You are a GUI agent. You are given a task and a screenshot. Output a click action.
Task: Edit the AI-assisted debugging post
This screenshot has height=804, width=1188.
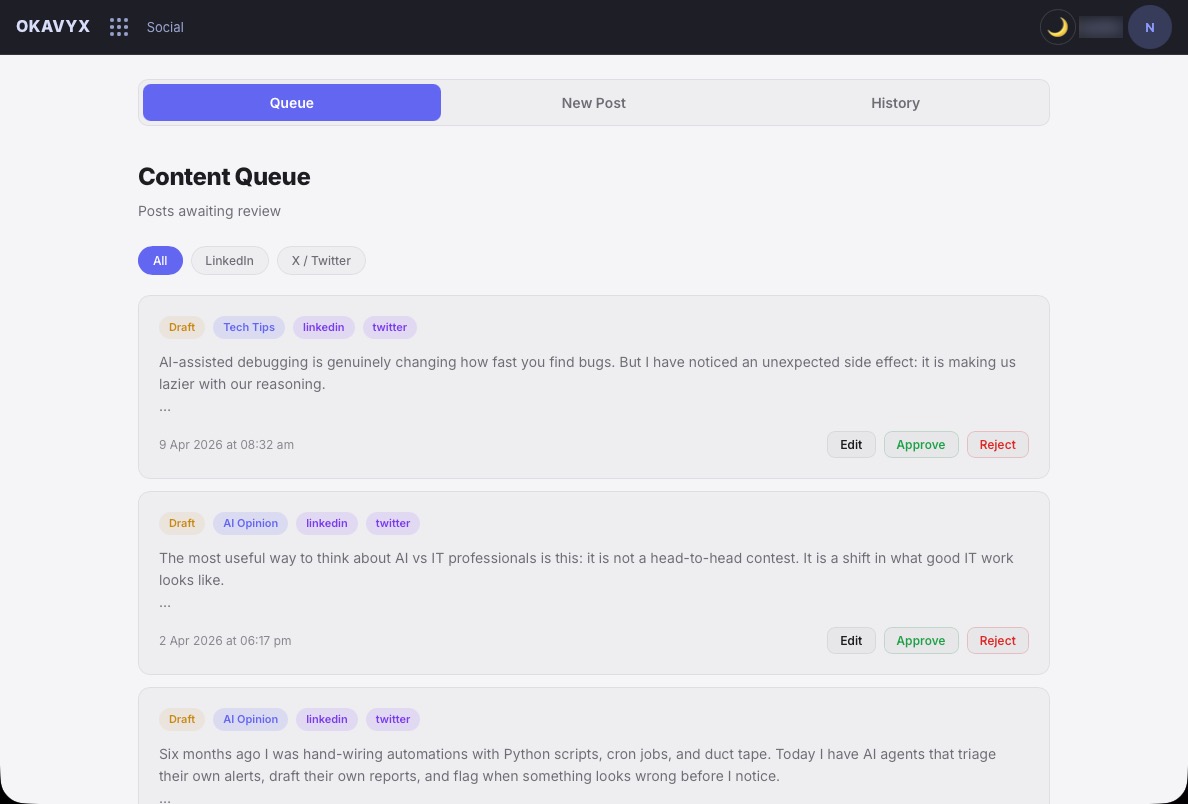(x=851, y=445)
